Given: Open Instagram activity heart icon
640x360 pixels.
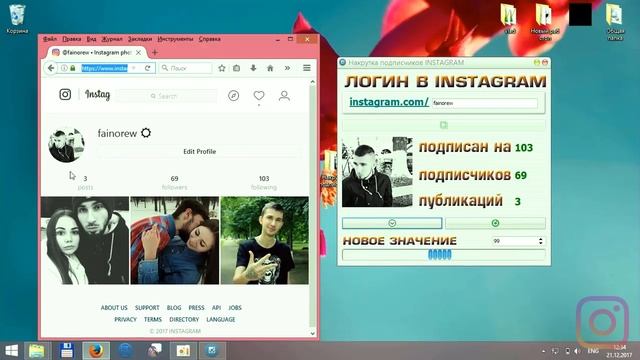Looking at the screenshot, I should 259,96.
